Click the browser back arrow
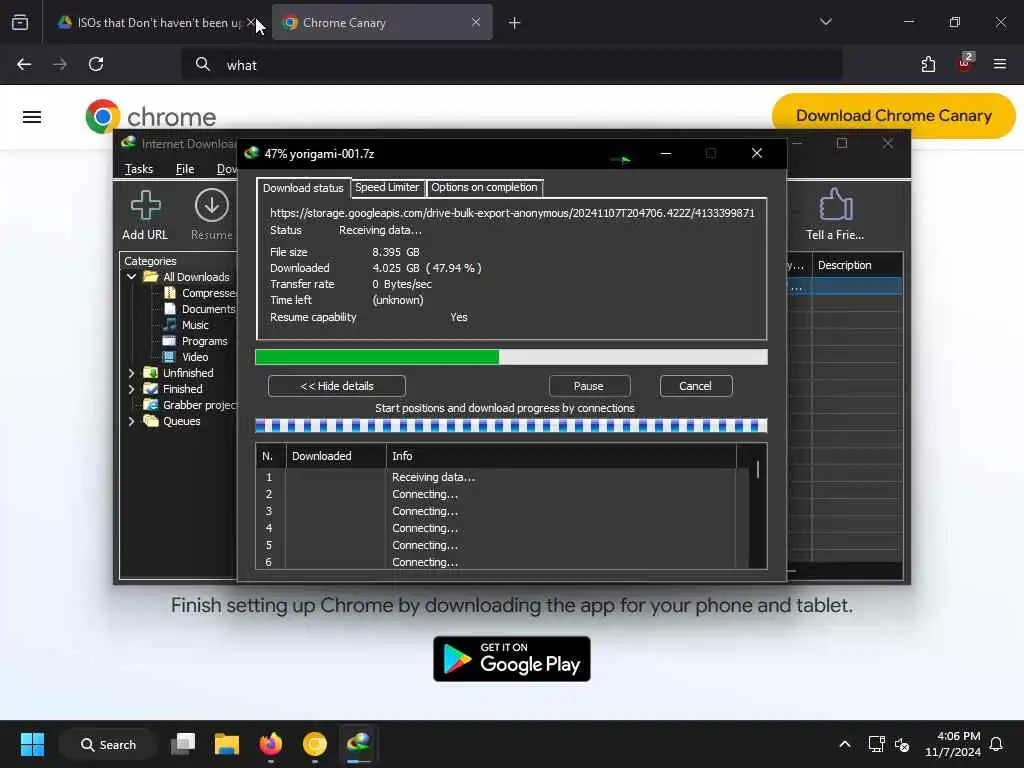The width and height of the screenshot is (1024, 768). tap(24, 64)
